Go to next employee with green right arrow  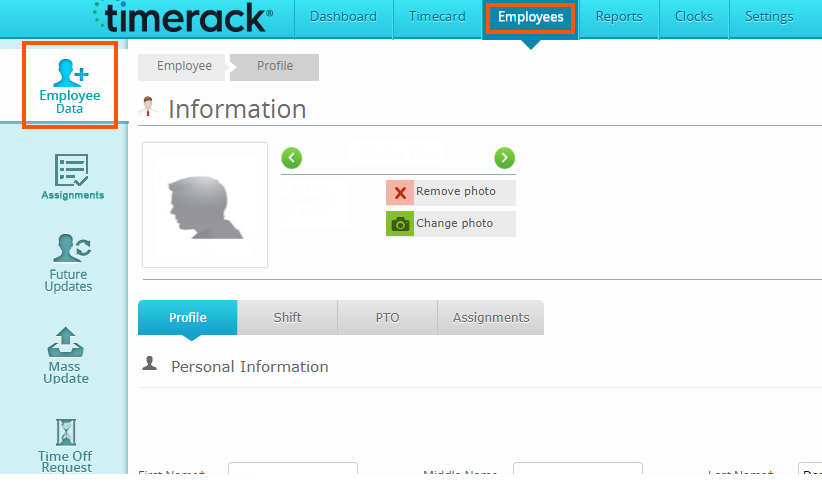click(504, 158)
